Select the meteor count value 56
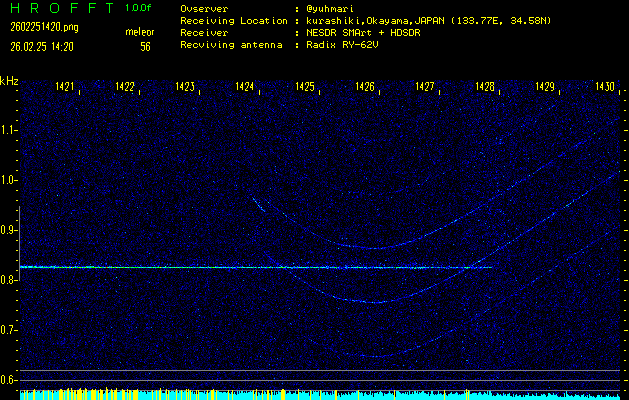Screen dimensions: 629x400 tap(146, 46)
